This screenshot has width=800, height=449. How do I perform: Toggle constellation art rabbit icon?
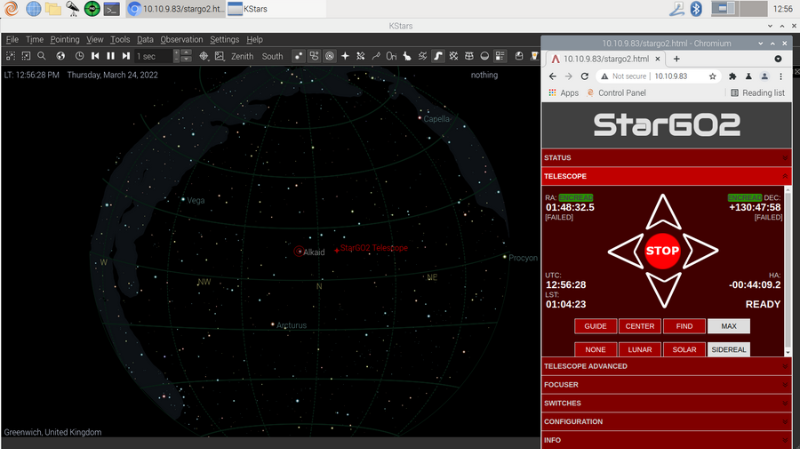[407, 56]
